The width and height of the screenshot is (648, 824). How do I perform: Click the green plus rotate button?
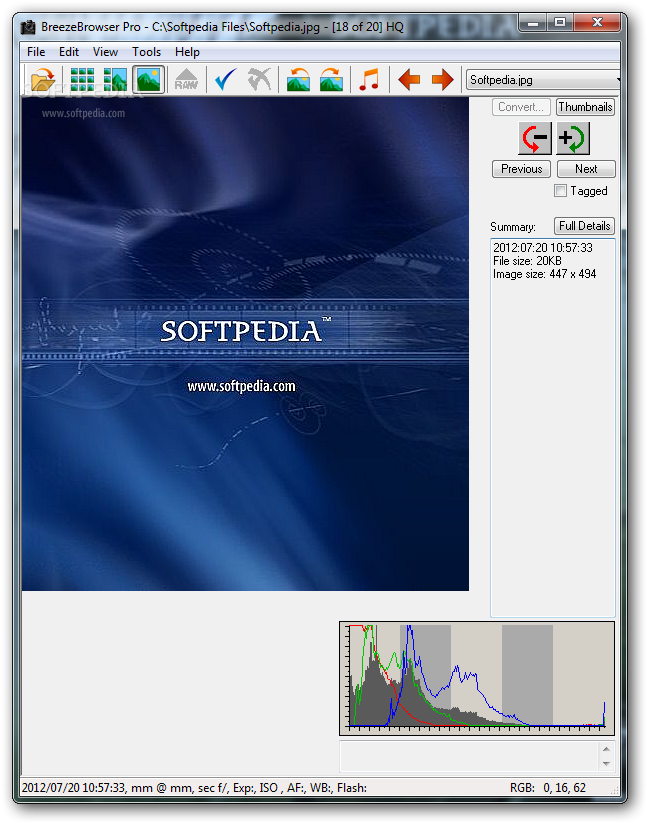(x=573, y=138)
